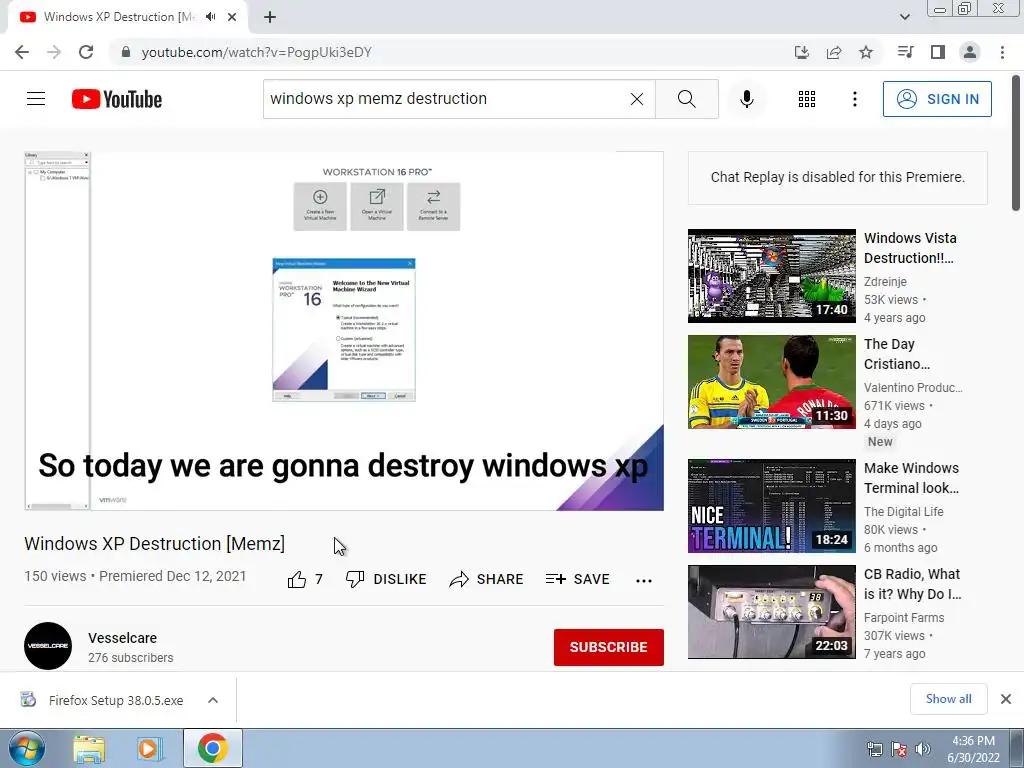Viewport: 1024px width, 768px height.
Task: Click the Vesselcare channel name
Action: (x=122, y=638)
